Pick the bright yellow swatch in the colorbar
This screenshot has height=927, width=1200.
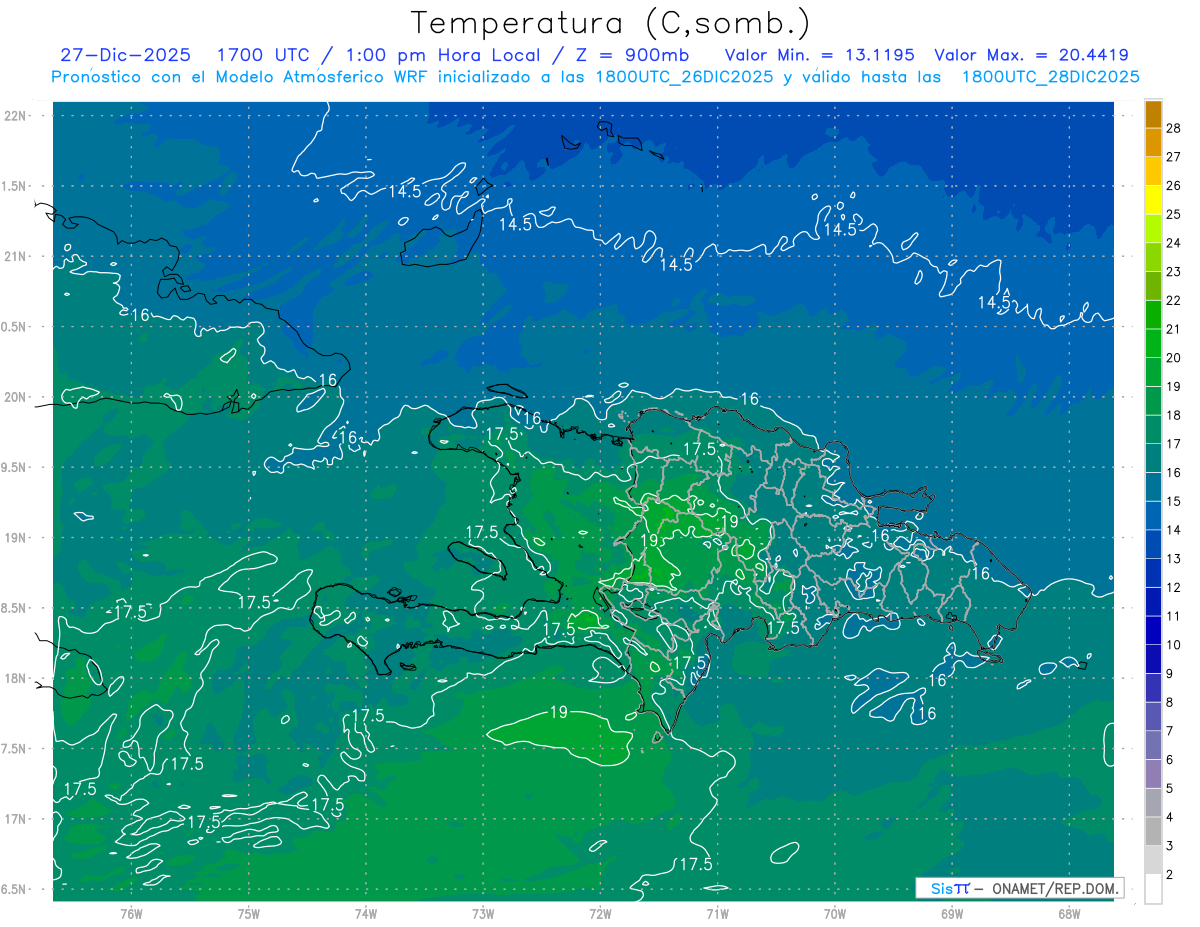click(x=1154, y=200)
